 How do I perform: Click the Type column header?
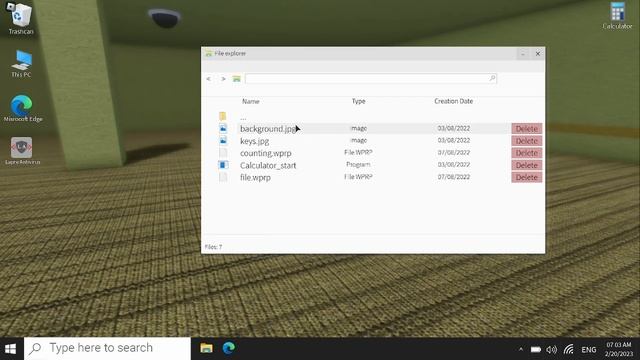358,101
